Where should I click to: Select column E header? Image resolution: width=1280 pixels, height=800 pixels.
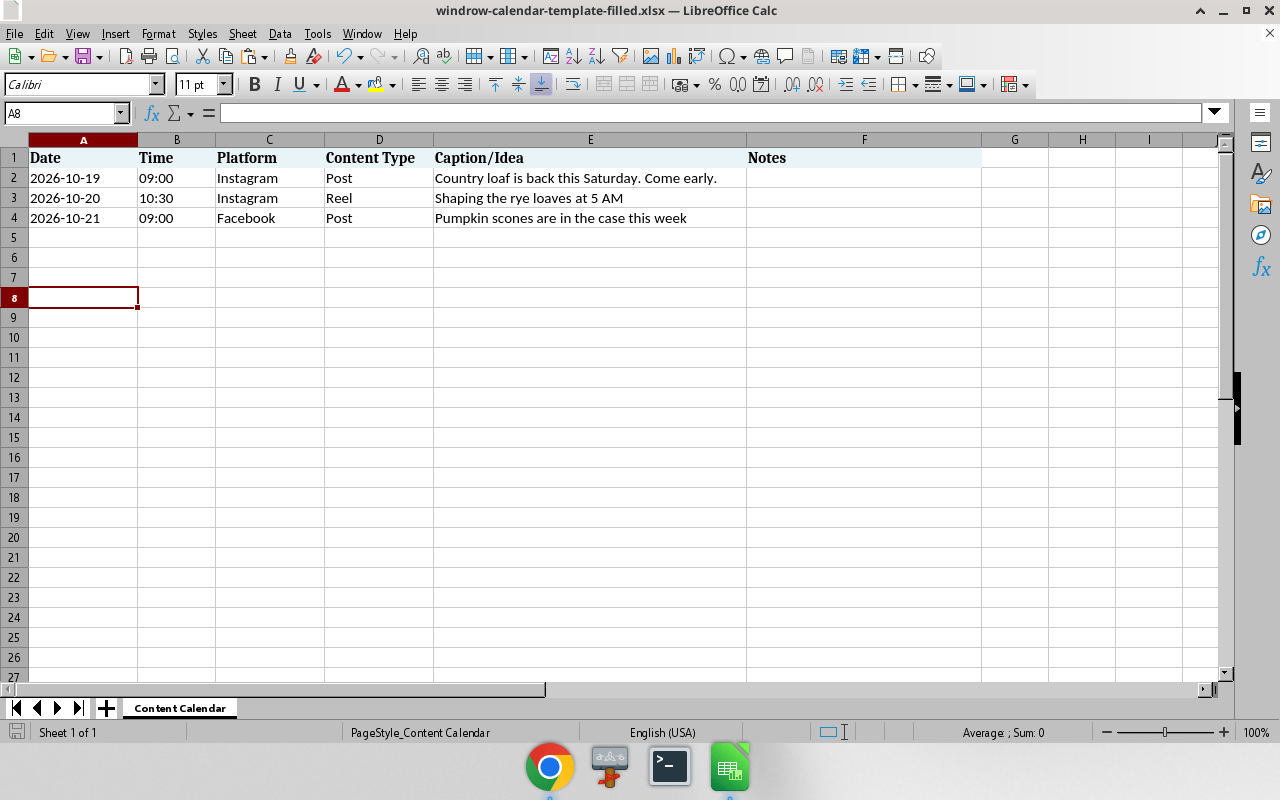590,140
